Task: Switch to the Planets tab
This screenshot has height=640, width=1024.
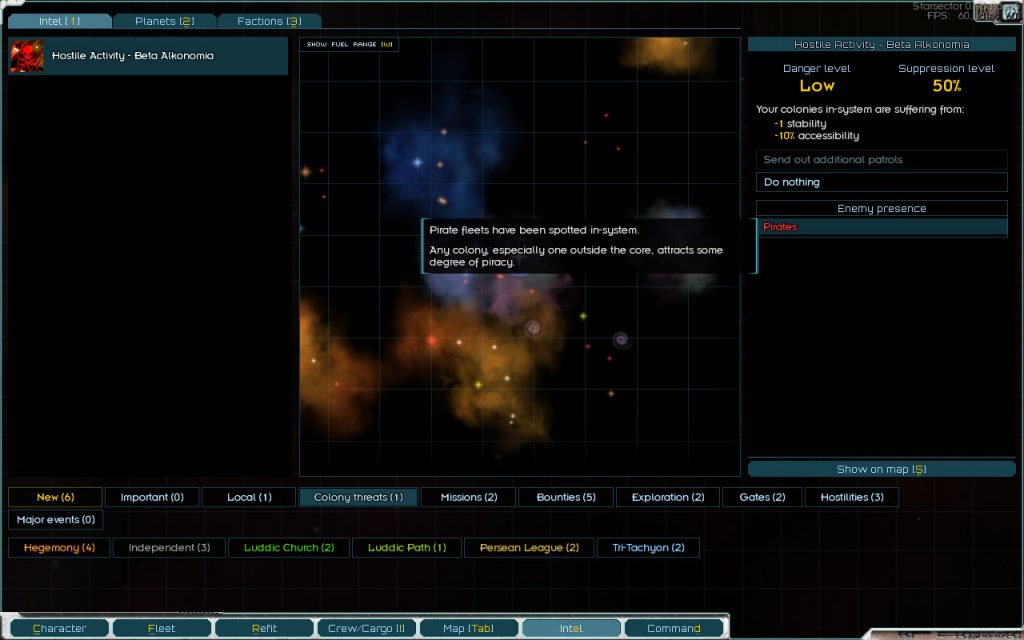Action: point(164,21)
